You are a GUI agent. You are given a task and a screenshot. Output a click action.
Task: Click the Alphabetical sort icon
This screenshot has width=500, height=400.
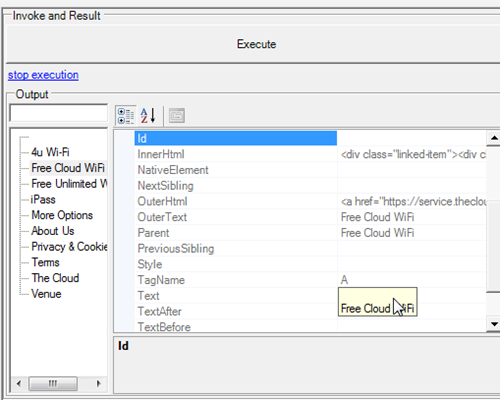tap(148, 116)
